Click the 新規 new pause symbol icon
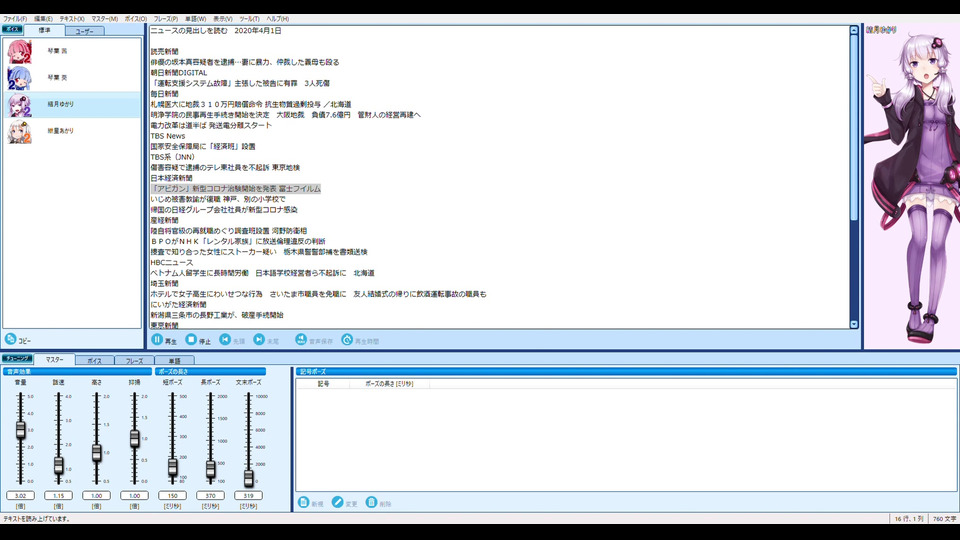This screenshot has width=960, height=540. (303, 502)
